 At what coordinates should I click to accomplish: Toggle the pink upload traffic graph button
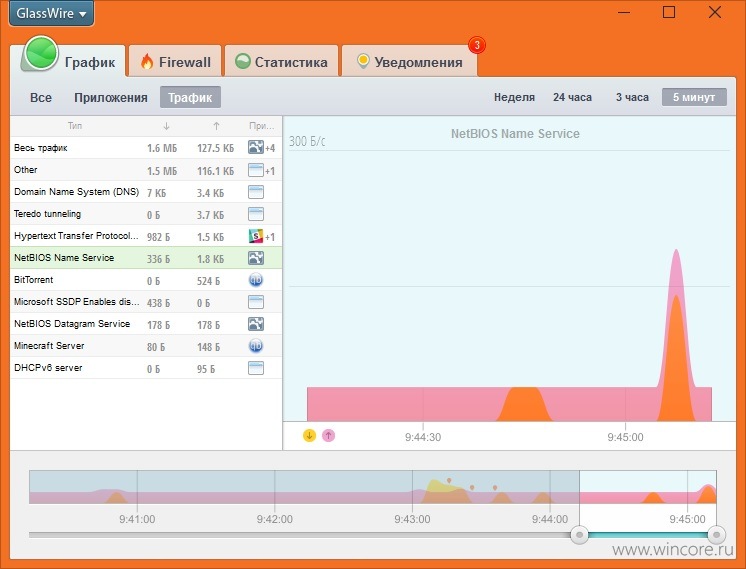coord(328,435)
